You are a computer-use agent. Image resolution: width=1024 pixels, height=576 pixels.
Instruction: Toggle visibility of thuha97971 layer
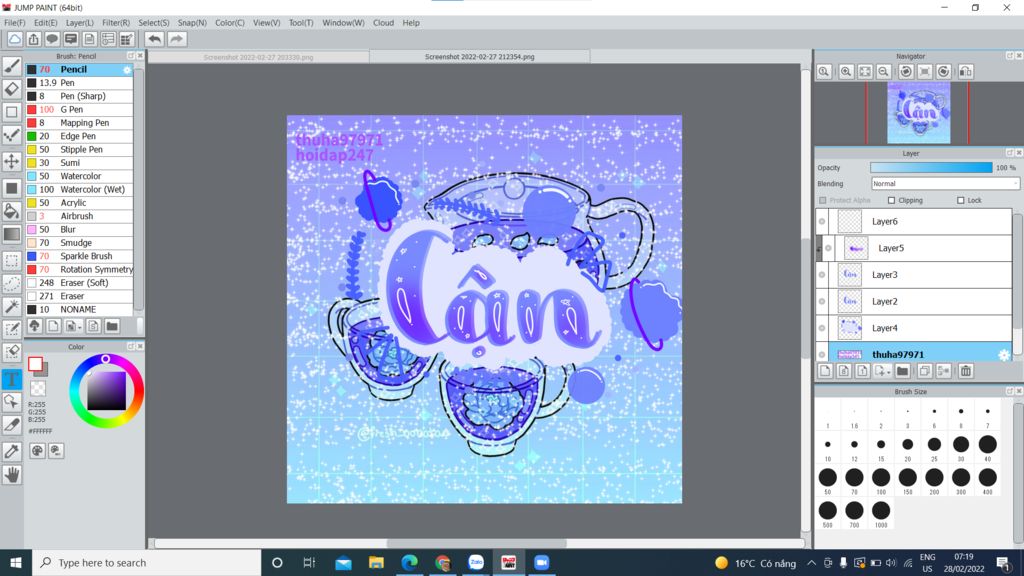click(822, 355)
